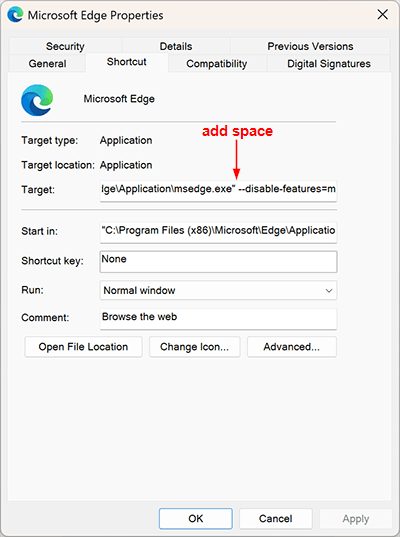The image size is (400, 537).
Task: Click Open File Location button
Action: pyautogui.click(x=83, y=347)
